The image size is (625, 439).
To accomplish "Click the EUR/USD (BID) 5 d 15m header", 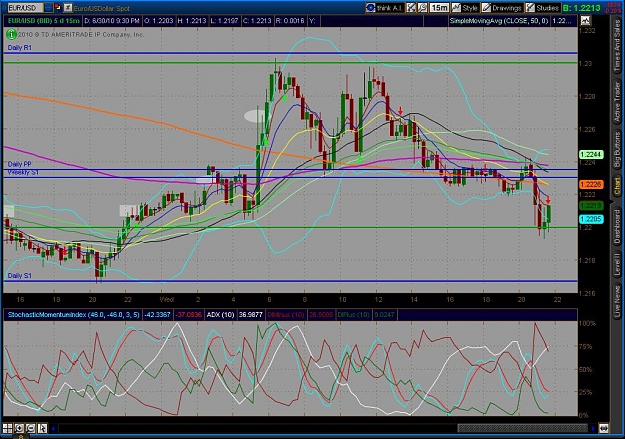I will (x=43, y=21).
